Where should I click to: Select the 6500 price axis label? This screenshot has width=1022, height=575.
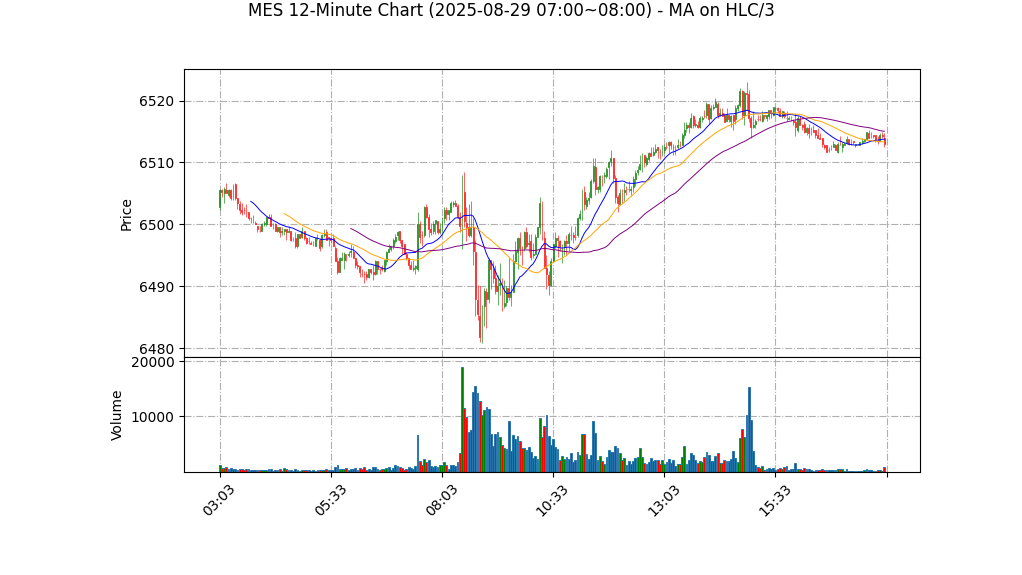tap(156, 225)
